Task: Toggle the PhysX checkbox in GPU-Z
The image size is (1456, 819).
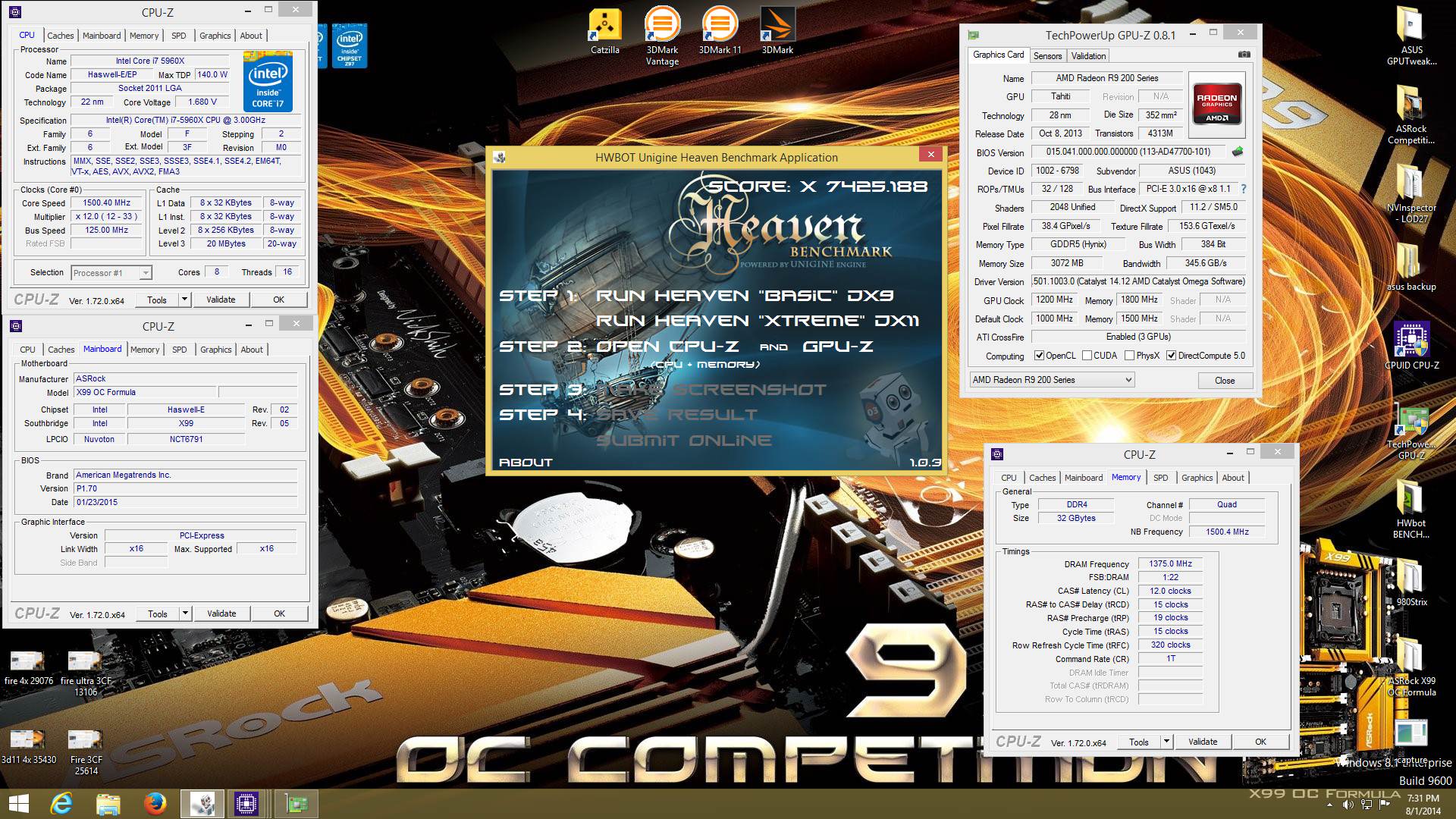Action: coord(1130,356)
